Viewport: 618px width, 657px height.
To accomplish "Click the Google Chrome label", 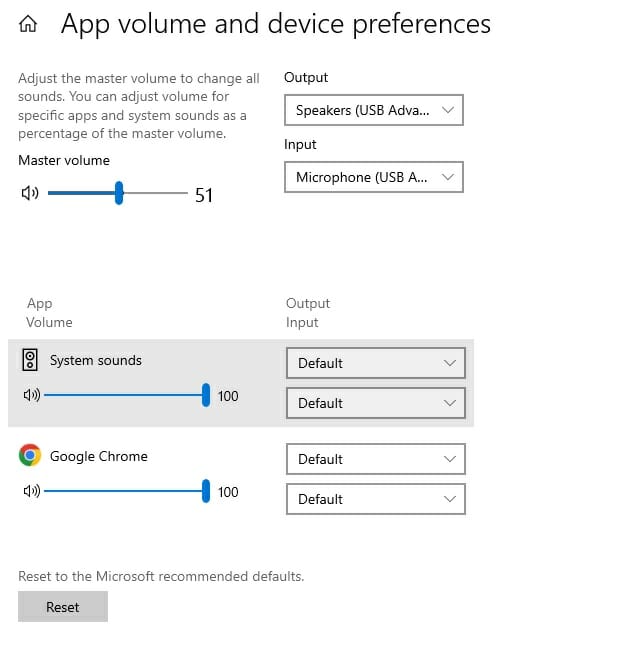I will (99, 456).
